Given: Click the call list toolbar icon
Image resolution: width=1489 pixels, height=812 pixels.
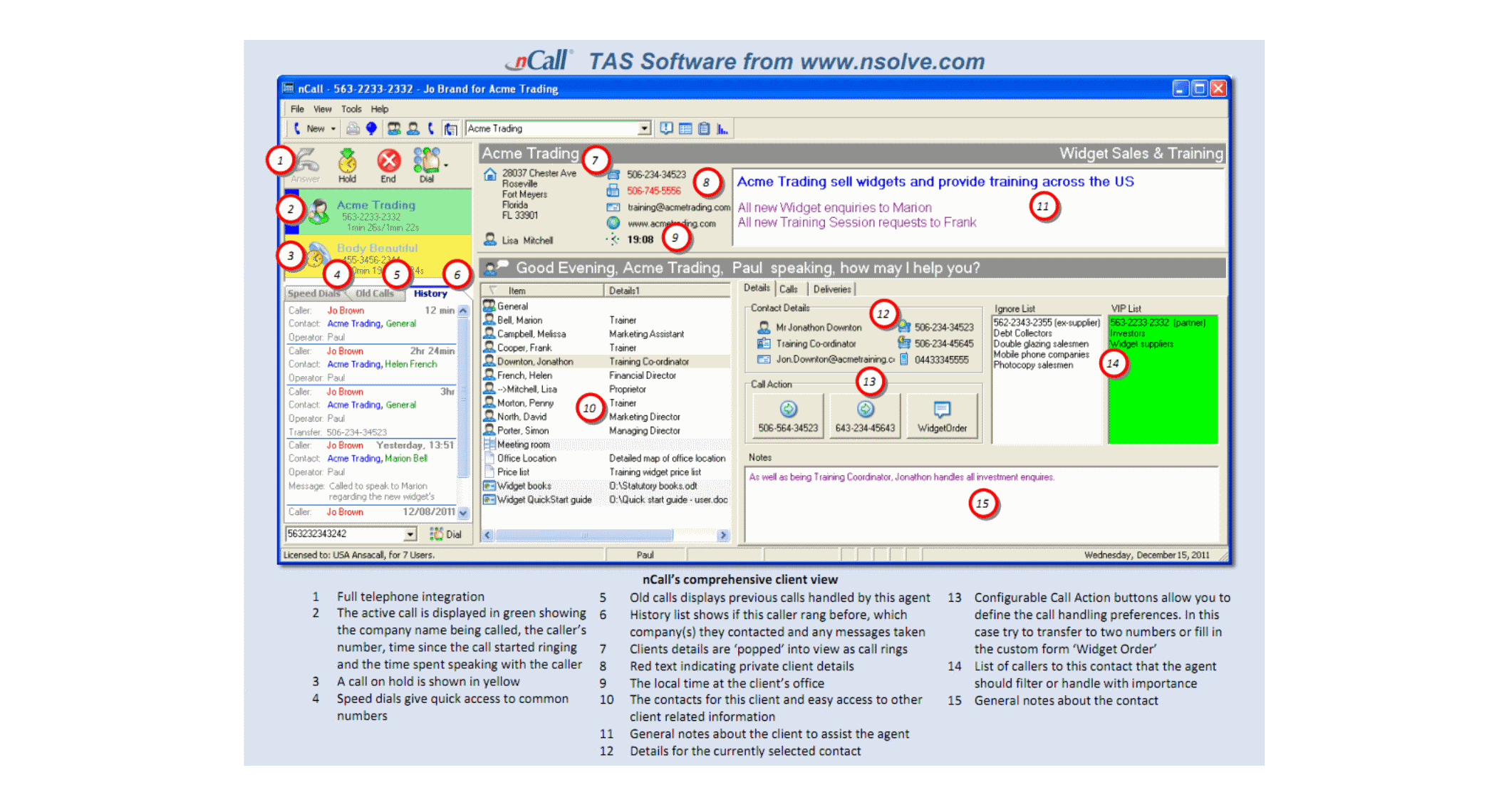Looking at the screenshot, I should pyautogui.click(x=450, y=129).
